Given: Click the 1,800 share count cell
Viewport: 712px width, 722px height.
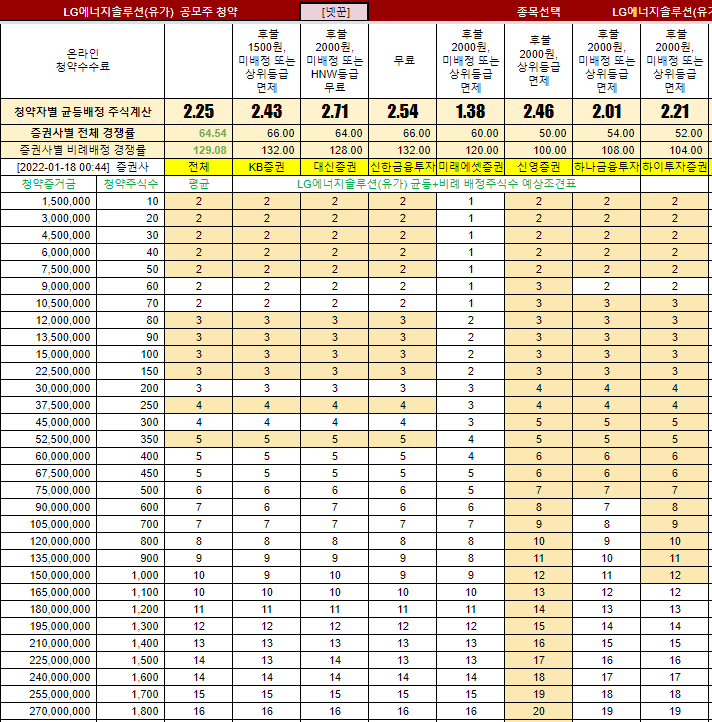Looking at the screenshot, I should coord(131,711).
